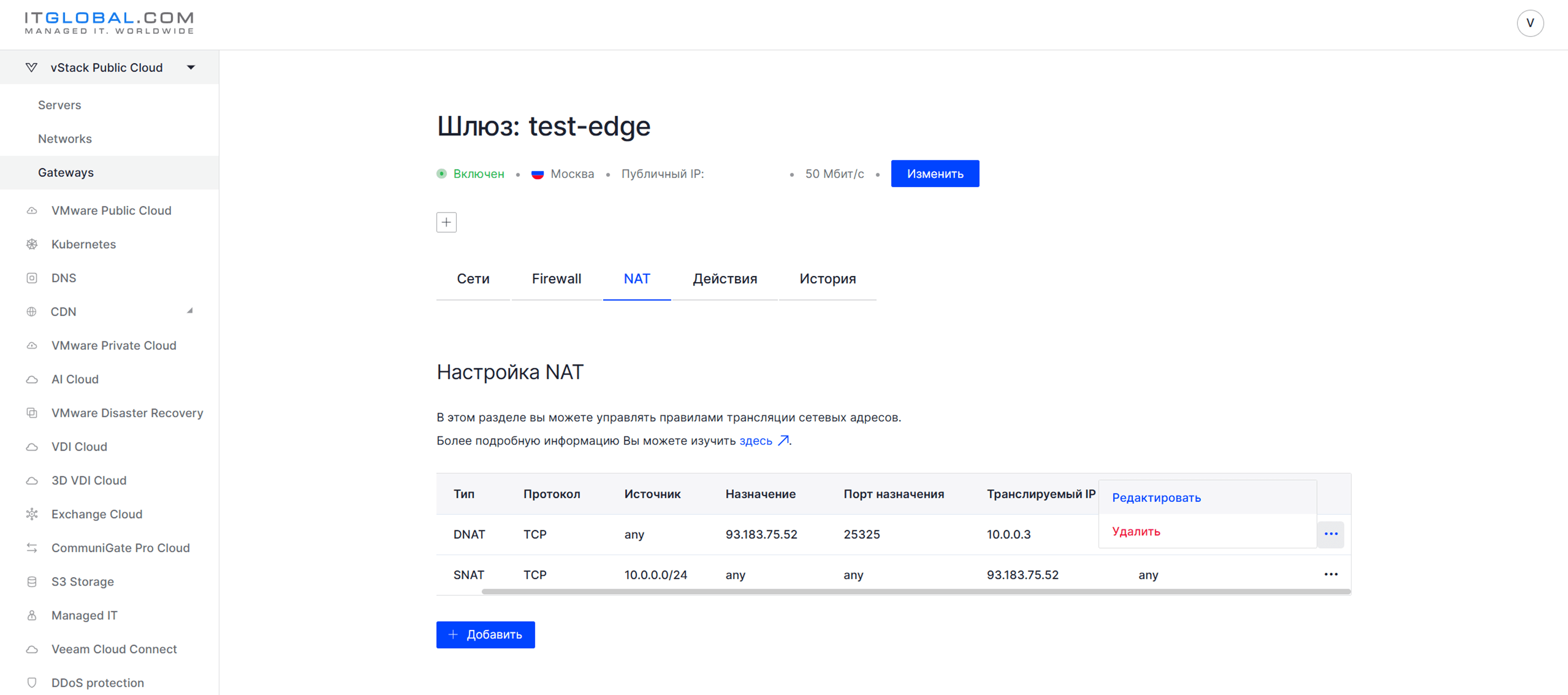
Task: Open the здесь documentation link
Action: 755,441
